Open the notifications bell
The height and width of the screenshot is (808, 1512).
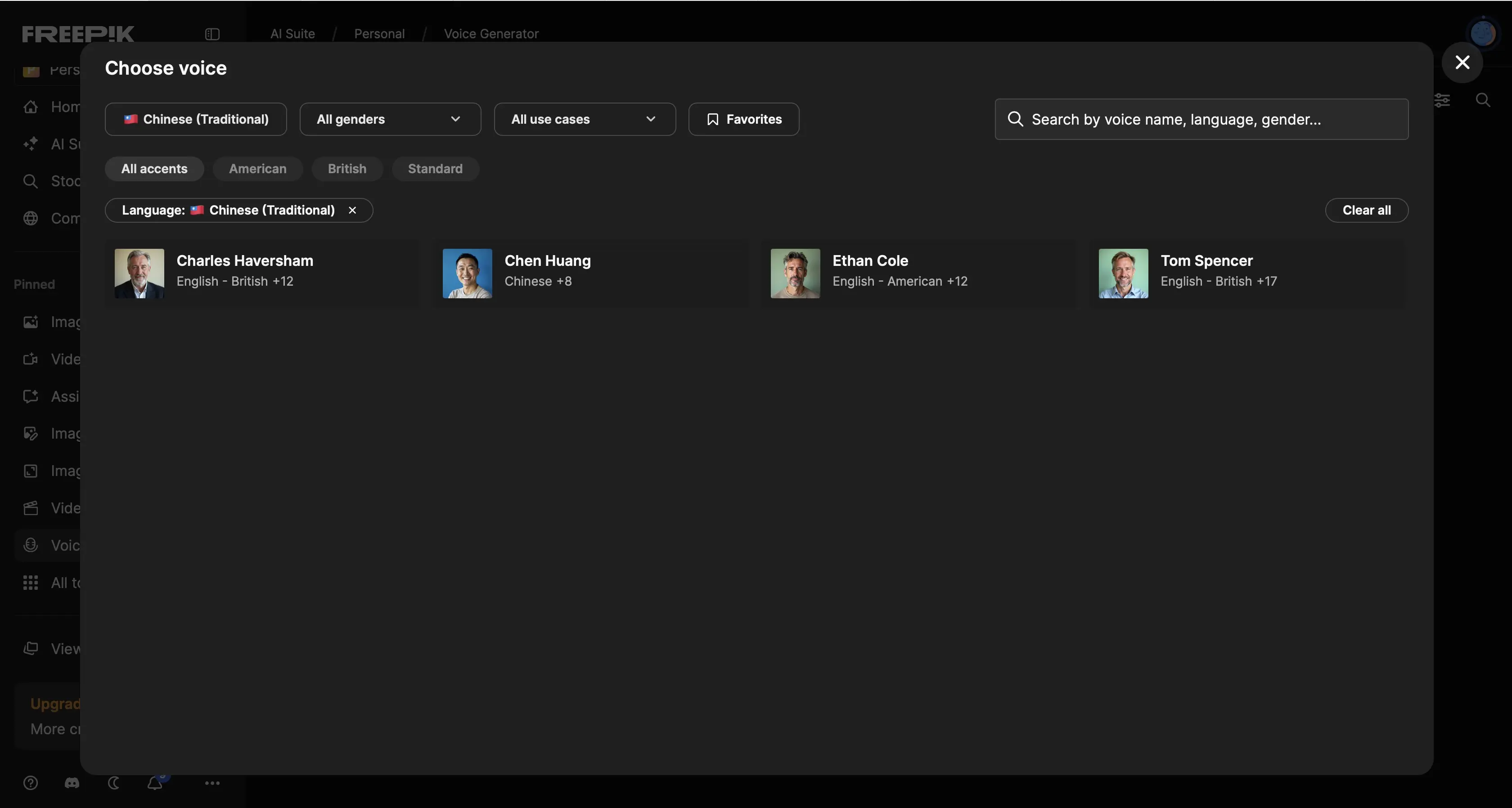coord(155,783)
